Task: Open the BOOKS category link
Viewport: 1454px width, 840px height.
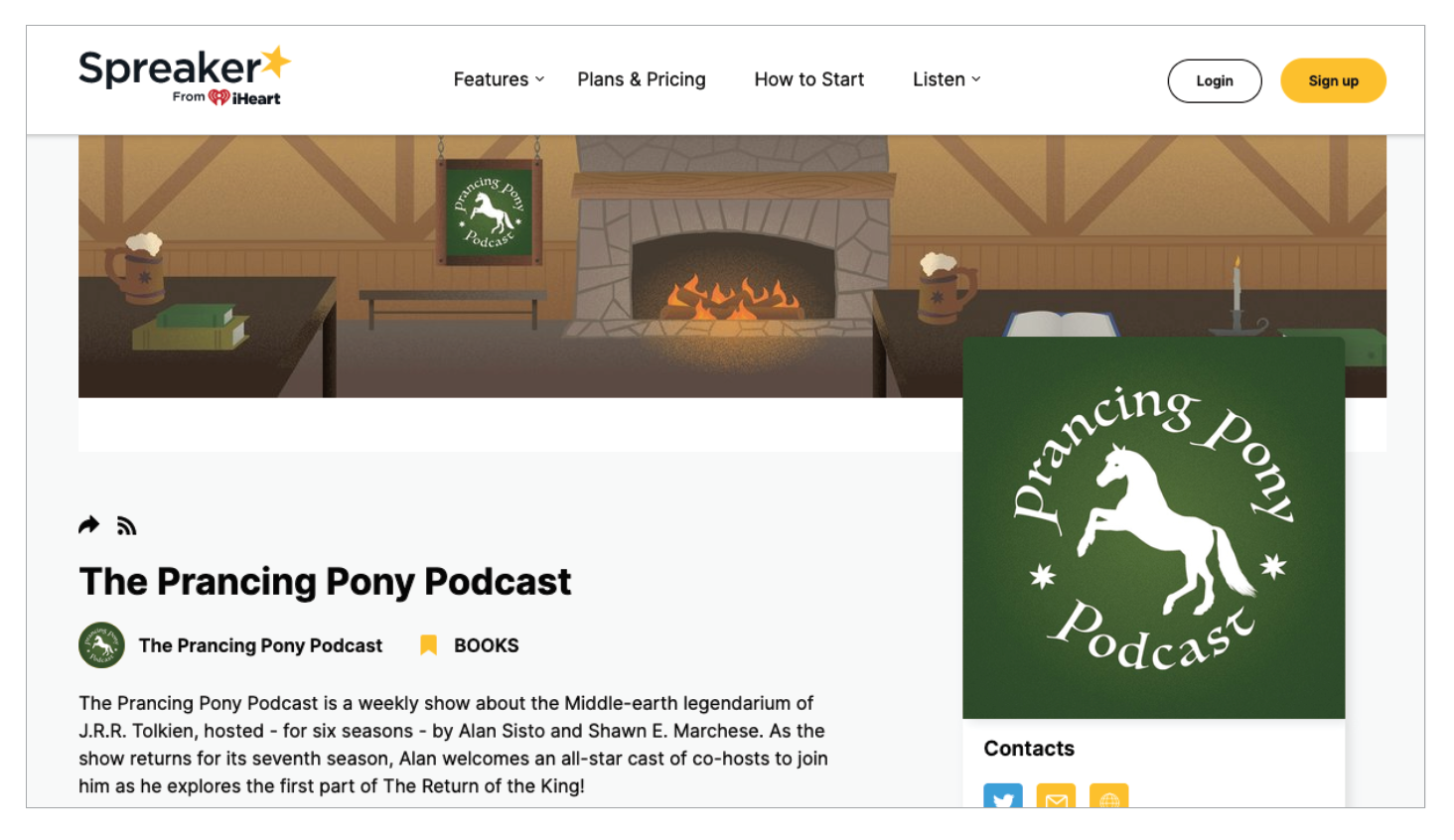Action: [487, 645]
